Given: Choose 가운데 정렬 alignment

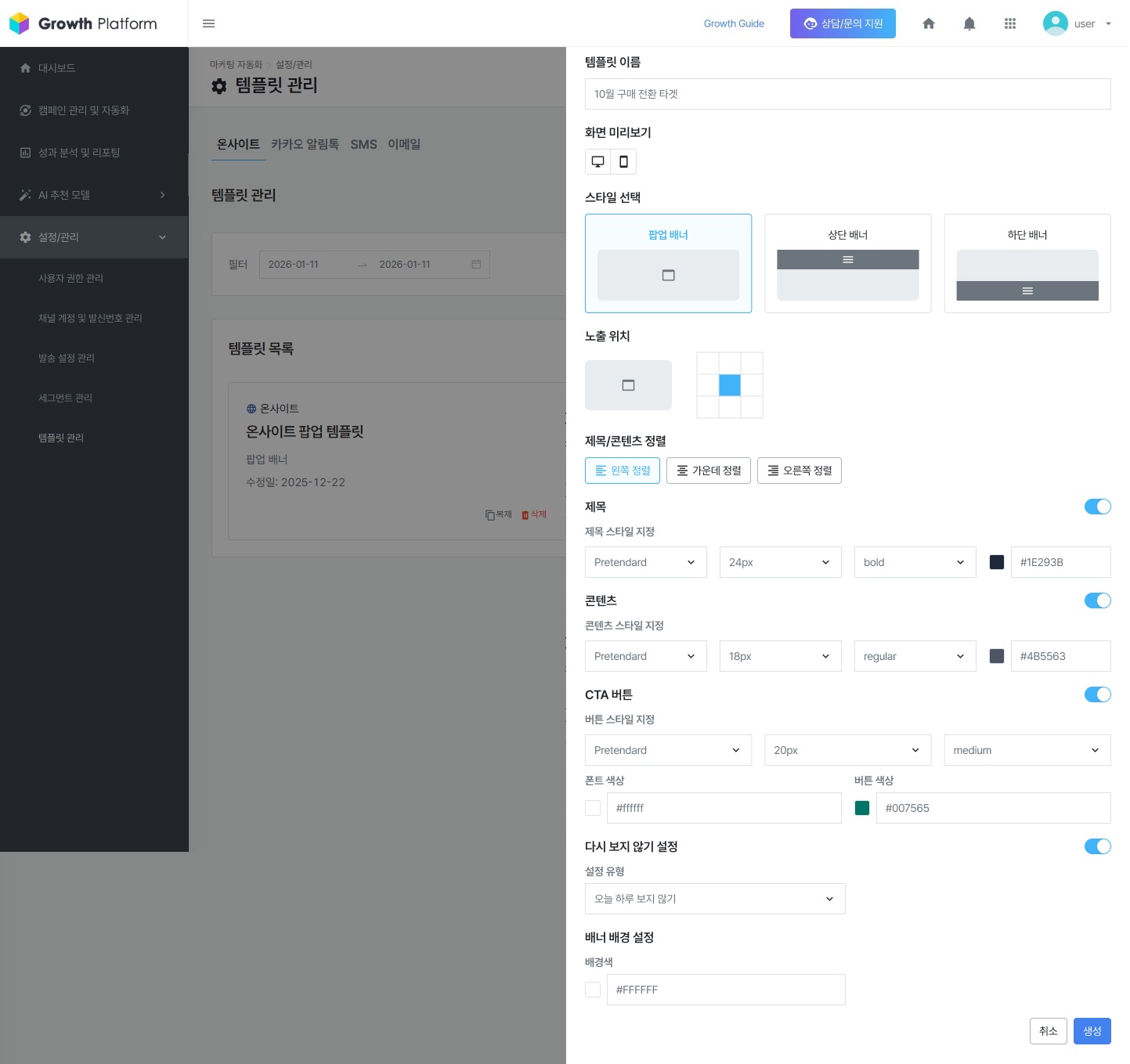Looking at the screenshot, I should click(x=708, y=471).
